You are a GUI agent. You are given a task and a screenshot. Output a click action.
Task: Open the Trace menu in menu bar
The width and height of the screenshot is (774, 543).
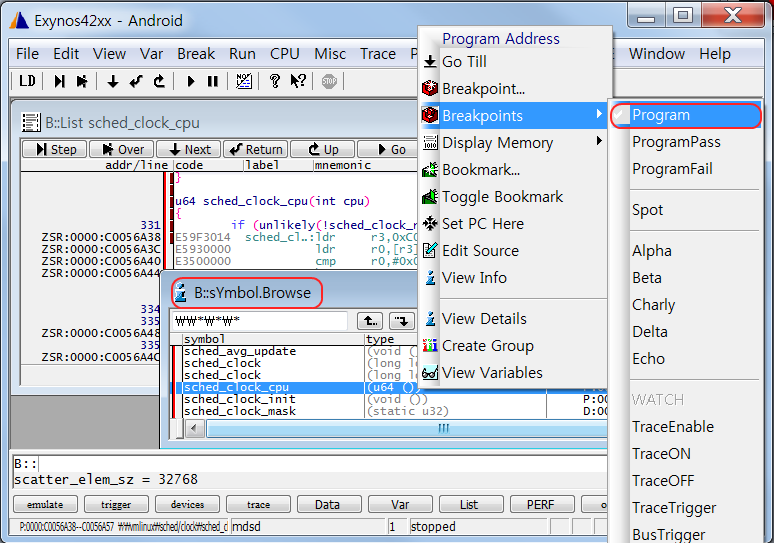click(x=378, y=54)
